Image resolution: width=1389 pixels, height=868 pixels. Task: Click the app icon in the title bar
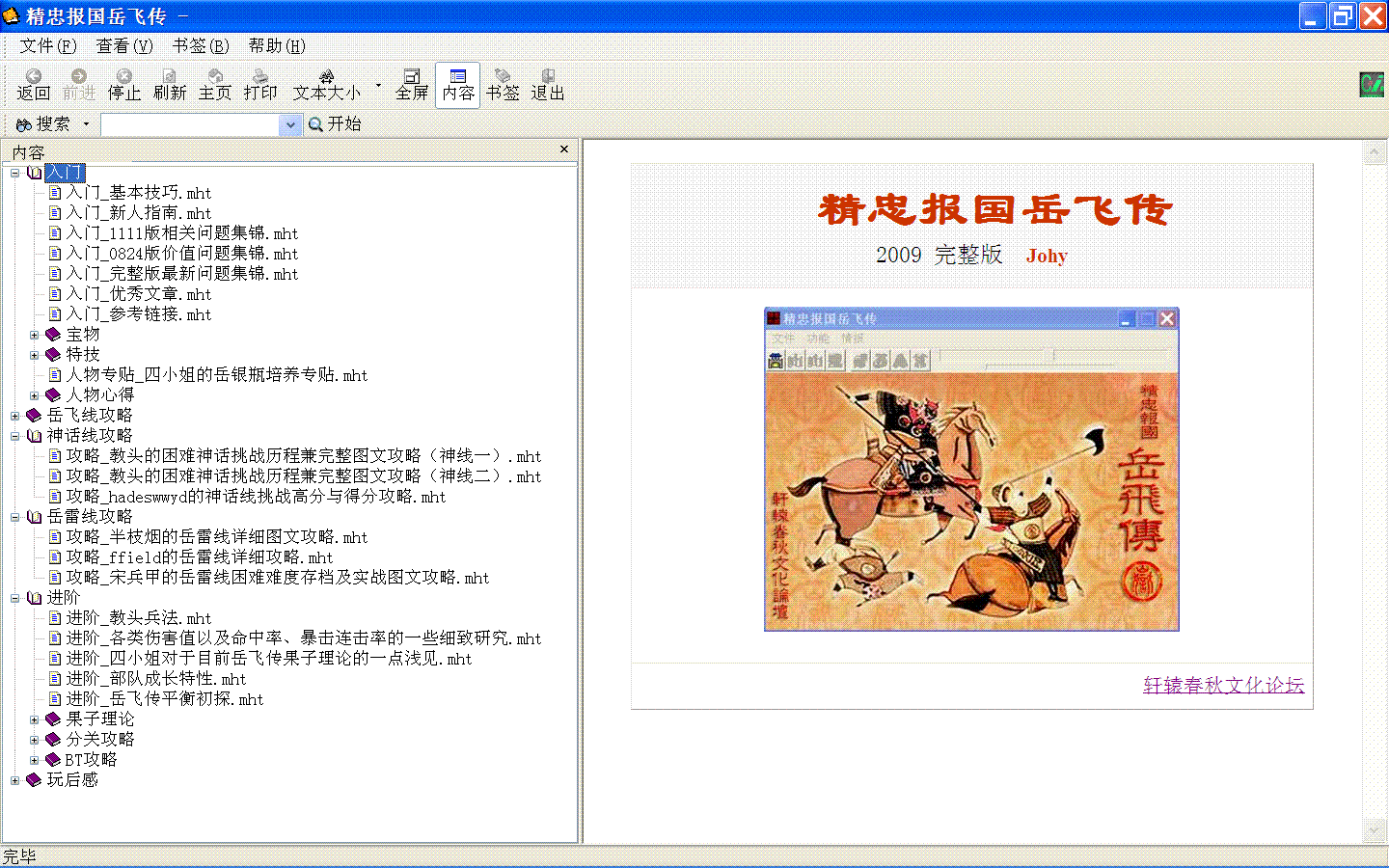pos(12,15)
